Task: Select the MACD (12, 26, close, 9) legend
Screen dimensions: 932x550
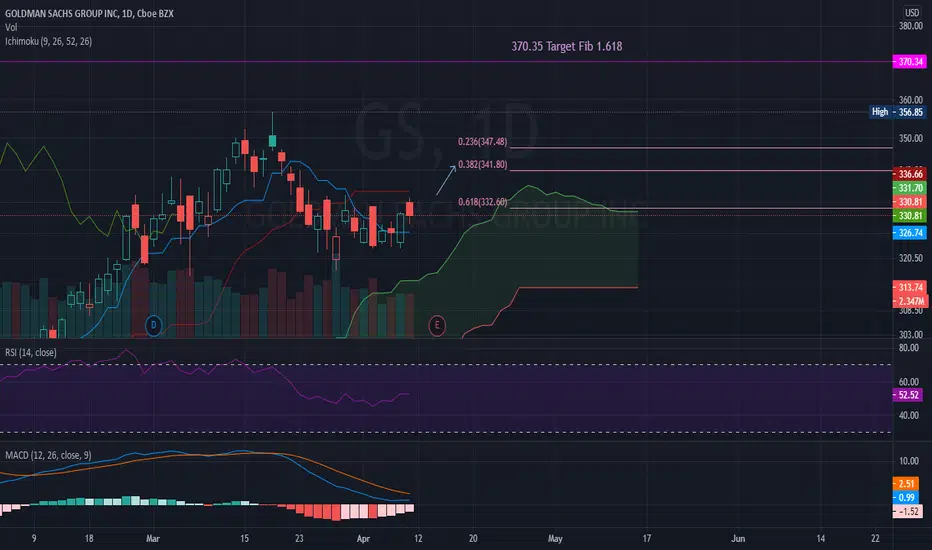Action: [x=48, y=455]
